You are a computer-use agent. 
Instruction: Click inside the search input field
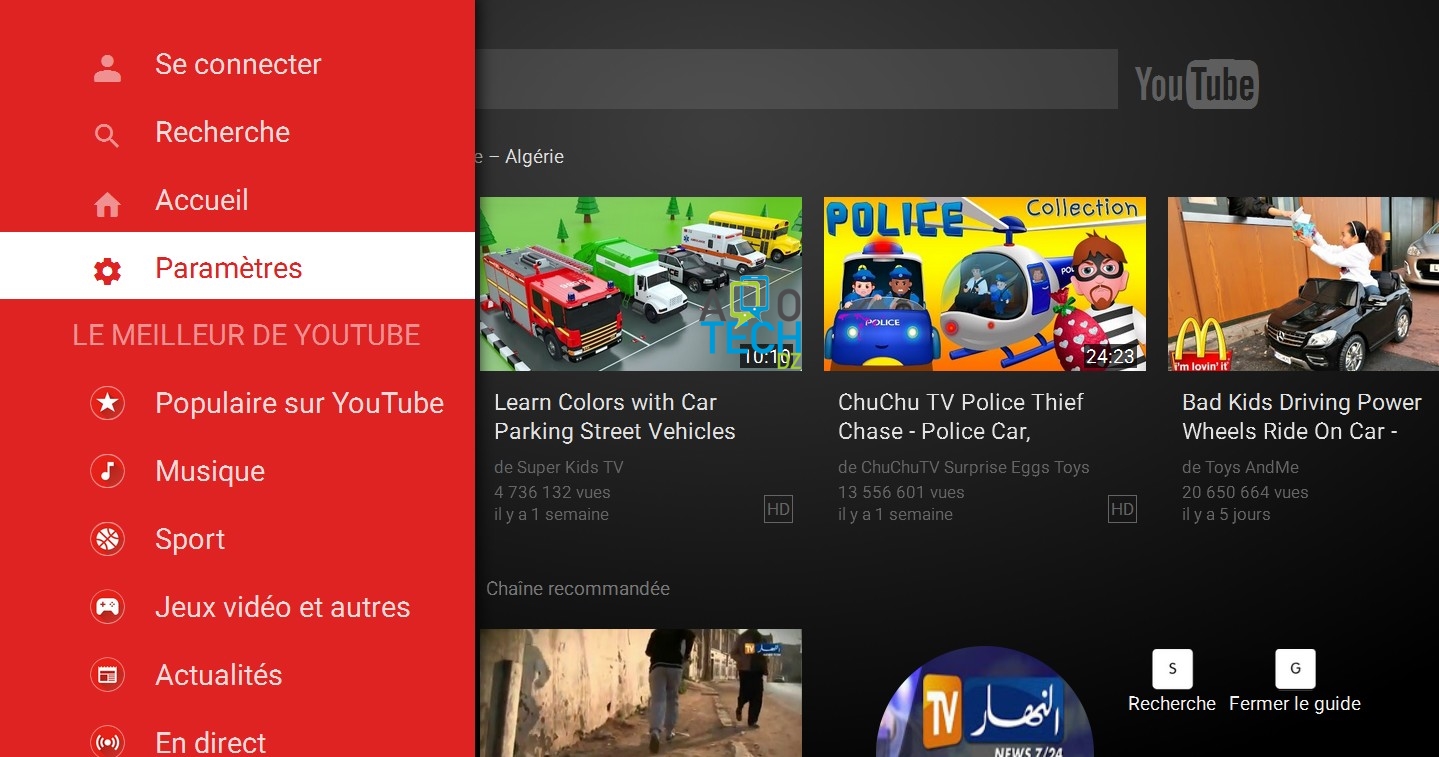click(800, 79)
